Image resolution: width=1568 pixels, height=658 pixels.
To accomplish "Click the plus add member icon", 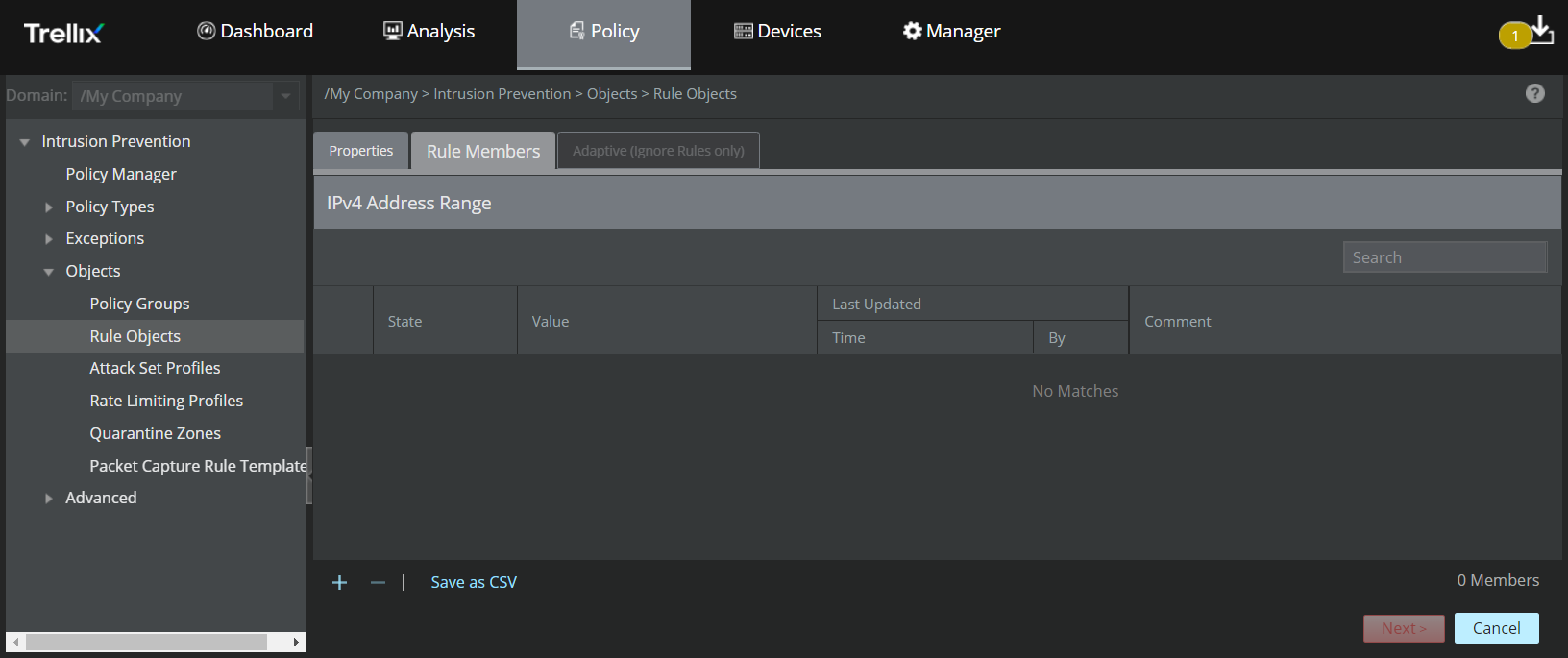I will 339,582.
